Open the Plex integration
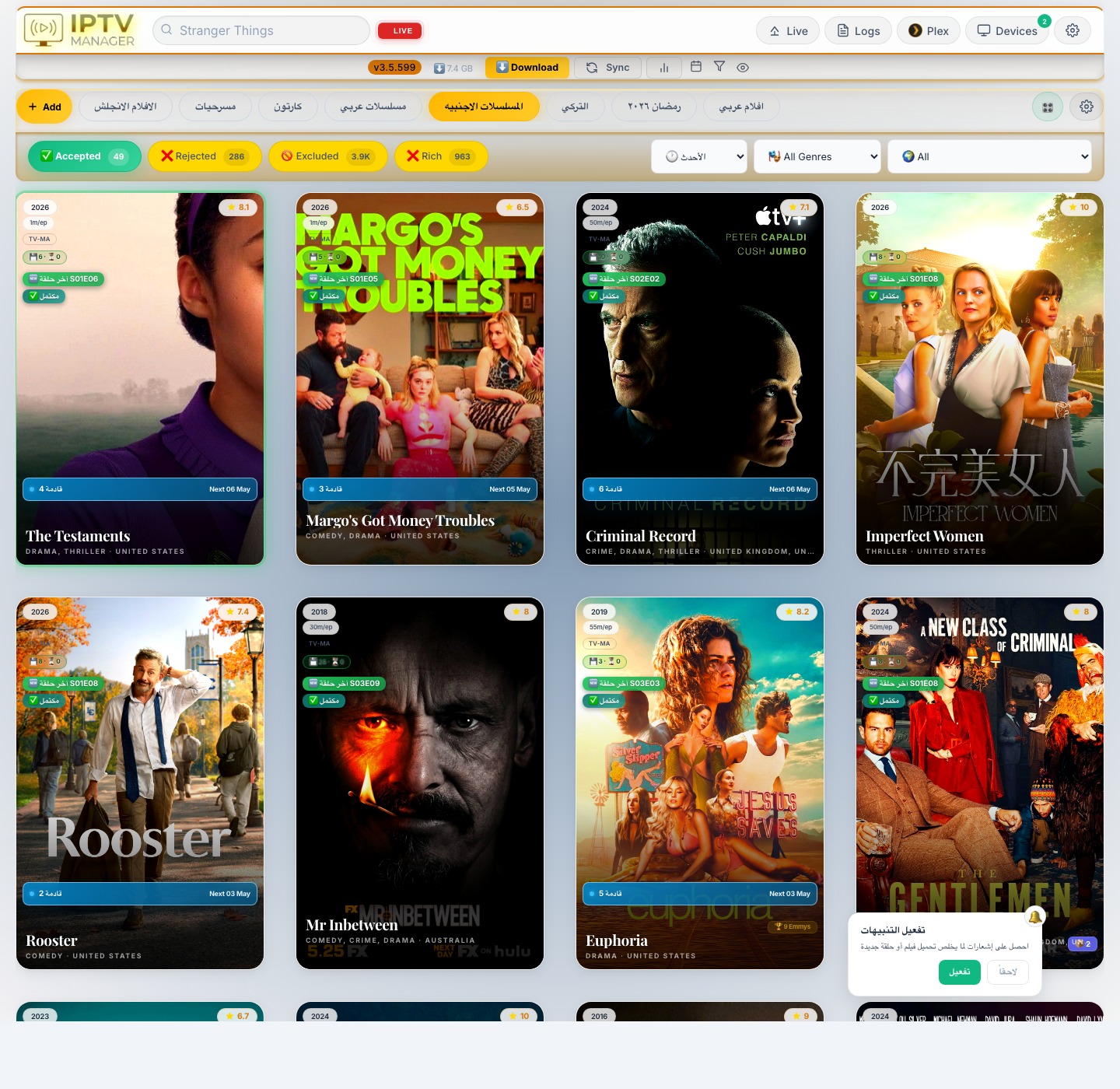 (x=929, y=30)
